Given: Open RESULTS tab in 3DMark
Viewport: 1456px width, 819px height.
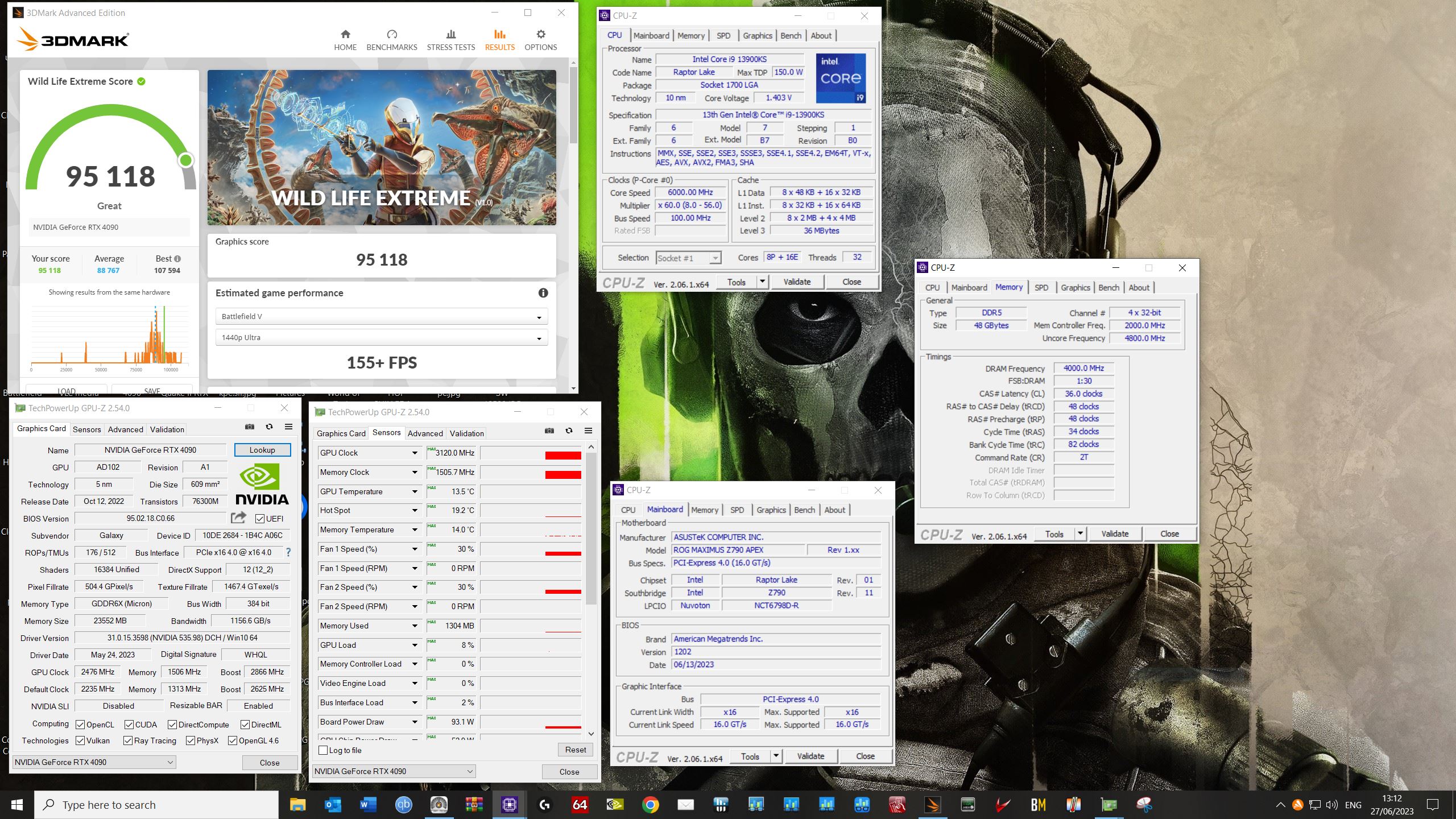Looking at the screenshot, I should click(499, 40).
